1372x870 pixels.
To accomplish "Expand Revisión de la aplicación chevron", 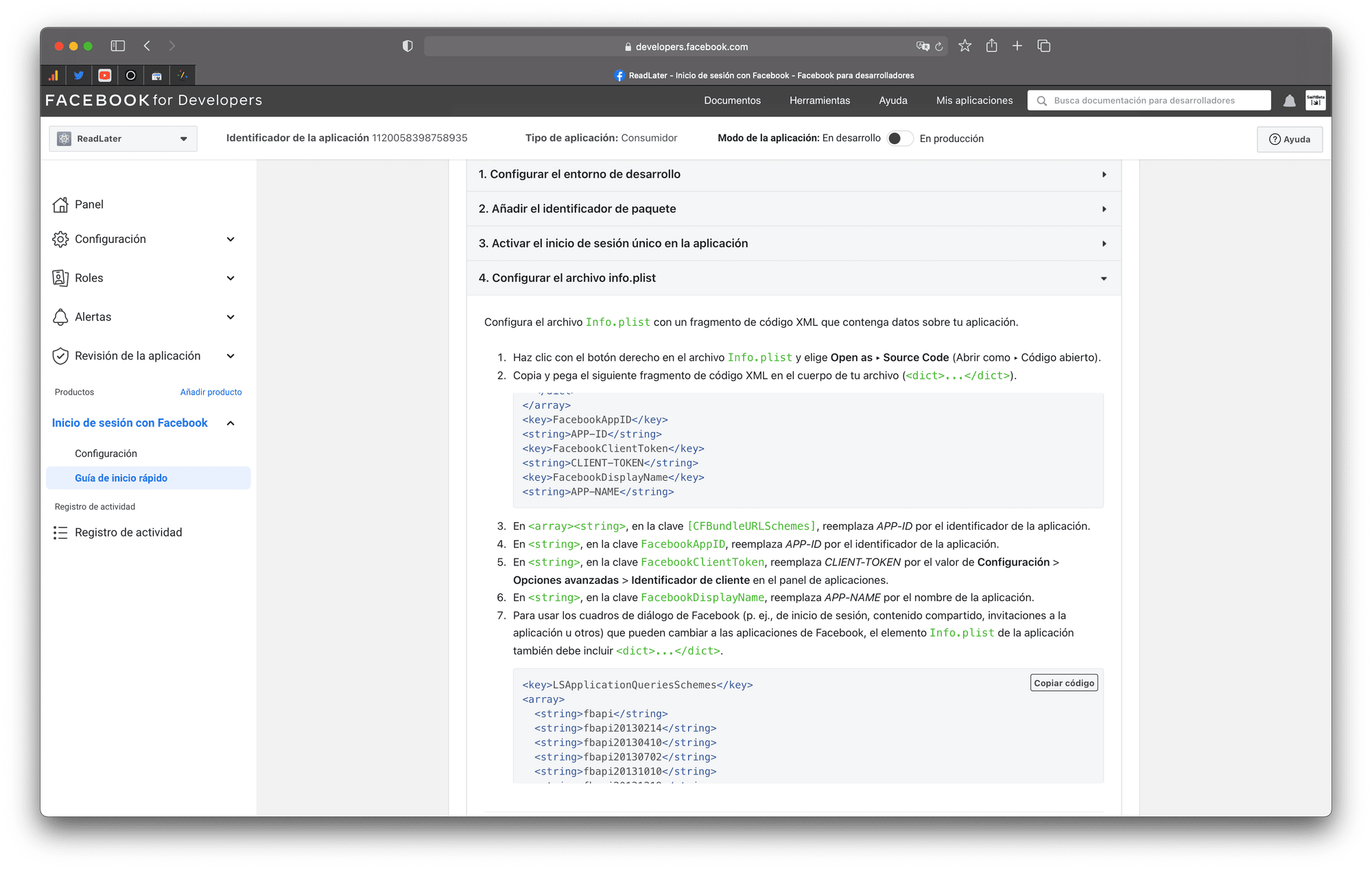I will tap(230, 356).
